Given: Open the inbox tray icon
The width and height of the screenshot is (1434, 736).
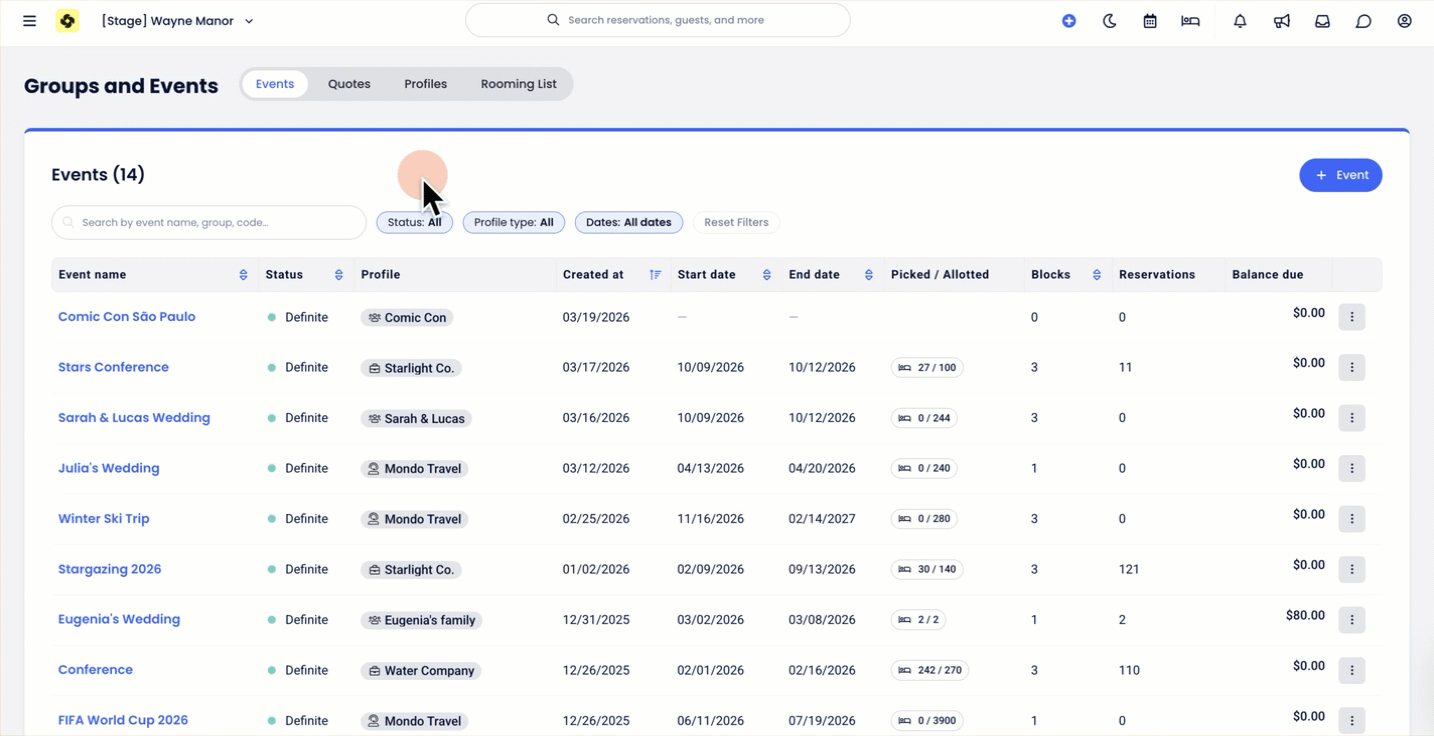Looking at the screenshot, I should click(1322, 21).
